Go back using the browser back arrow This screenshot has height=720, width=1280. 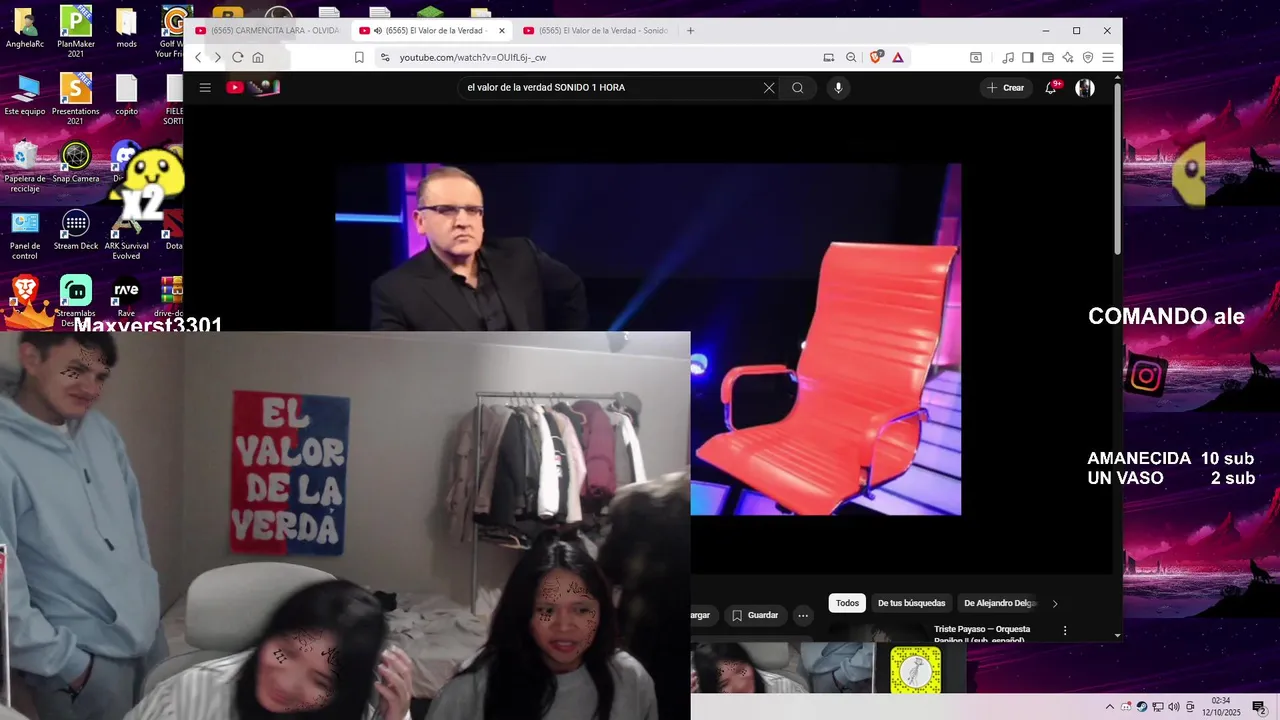pos(198,57)
